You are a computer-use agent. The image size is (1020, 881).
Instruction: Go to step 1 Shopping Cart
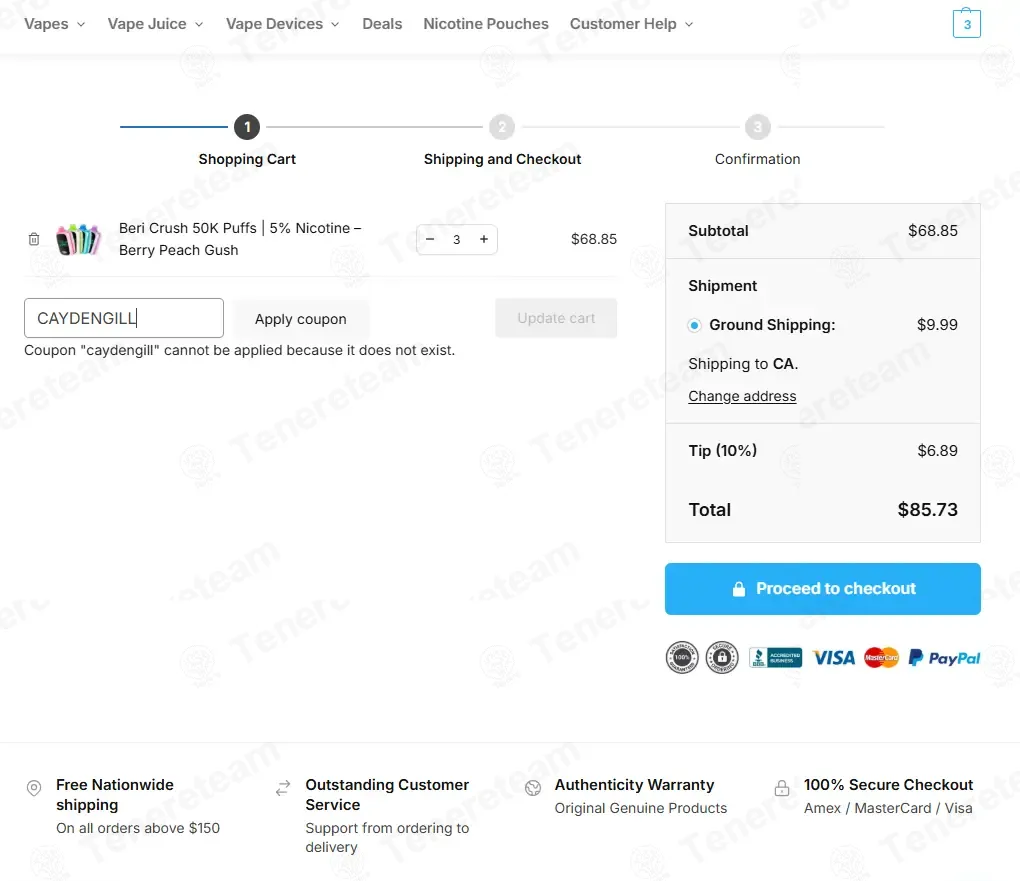(x=247, y=141)
